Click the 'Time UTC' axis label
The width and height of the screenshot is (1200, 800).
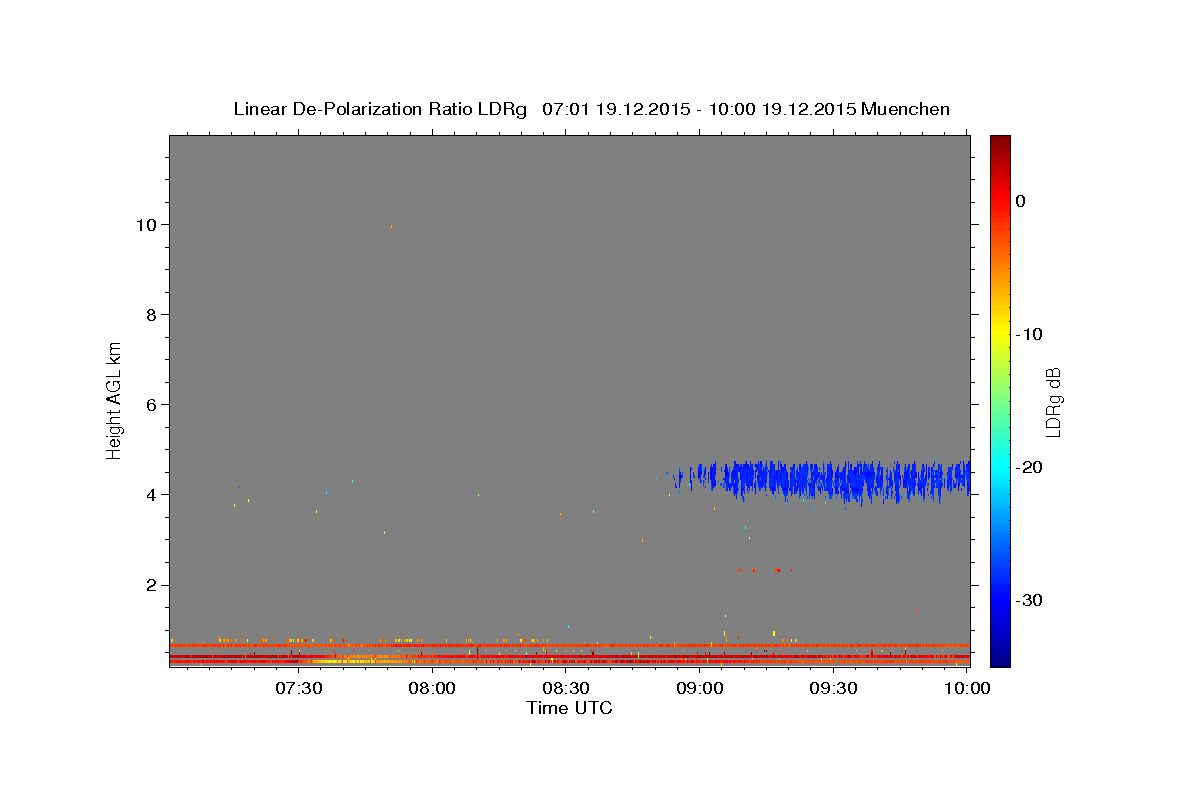569,708
